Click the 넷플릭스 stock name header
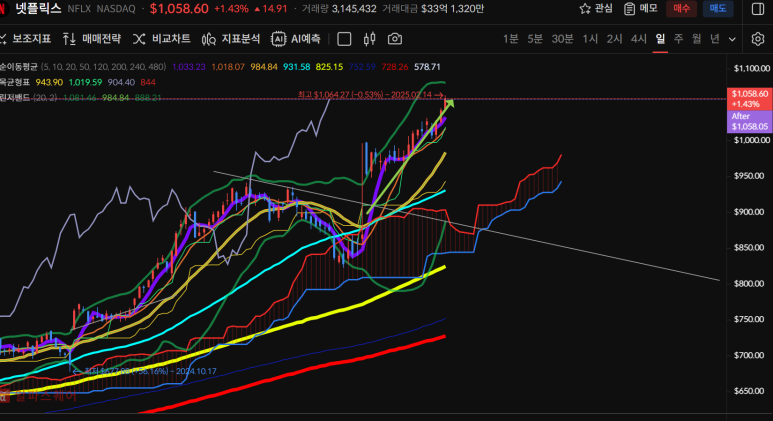Viewport: 773px width, 421px height. click(x=38, y=8)
